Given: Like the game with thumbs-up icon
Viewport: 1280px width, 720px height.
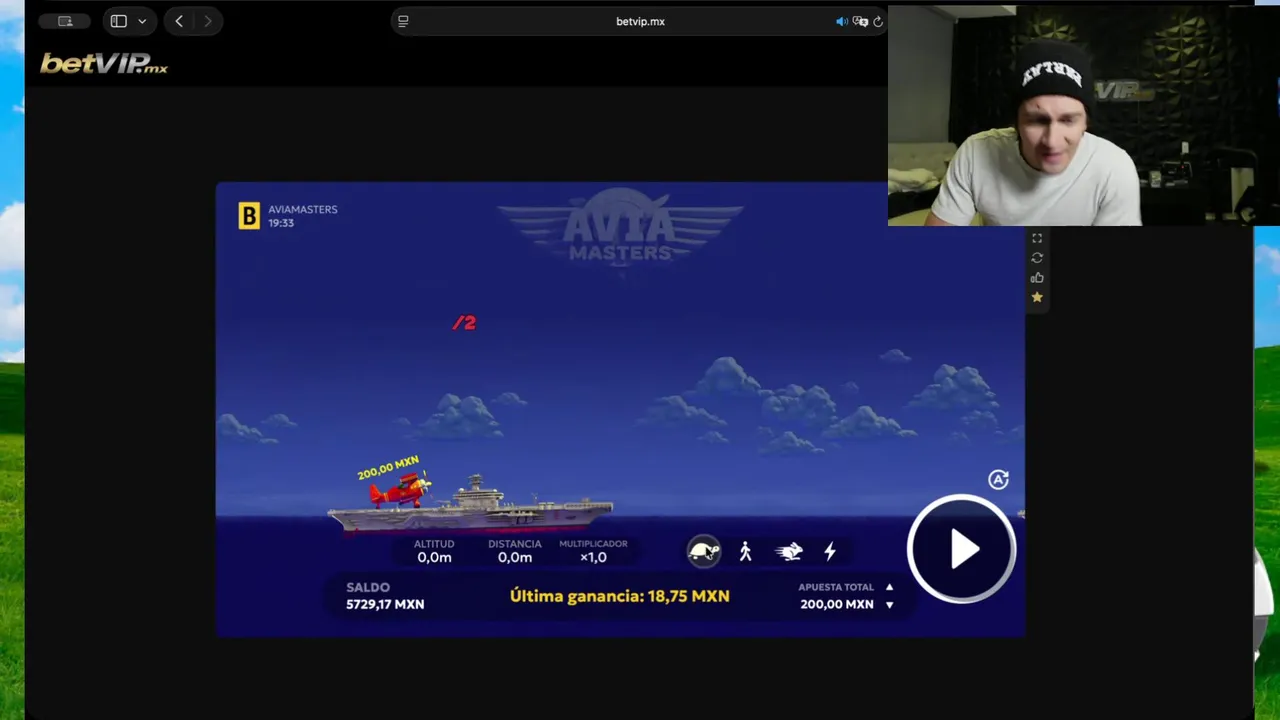Looking at the screenshot, I should pos(1037,277).
